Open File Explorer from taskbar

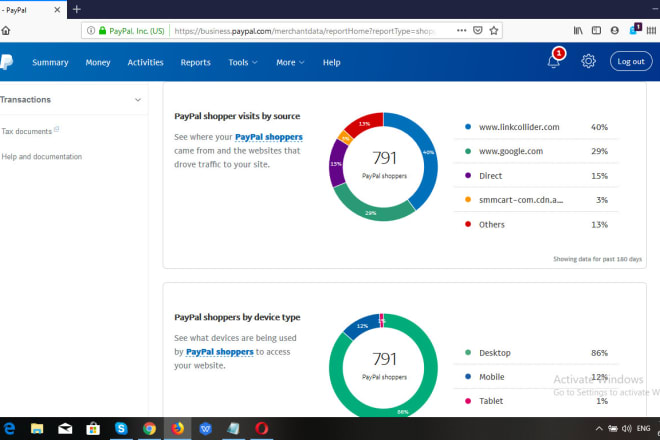coord(37,429)
